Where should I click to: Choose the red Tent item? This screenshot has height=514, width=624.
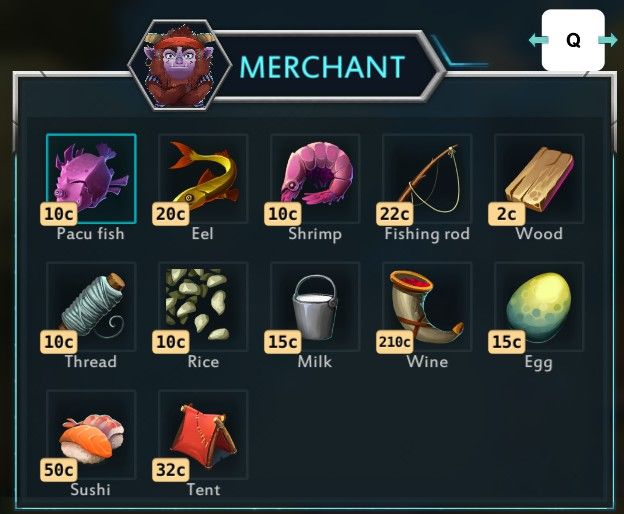(203, 435)
